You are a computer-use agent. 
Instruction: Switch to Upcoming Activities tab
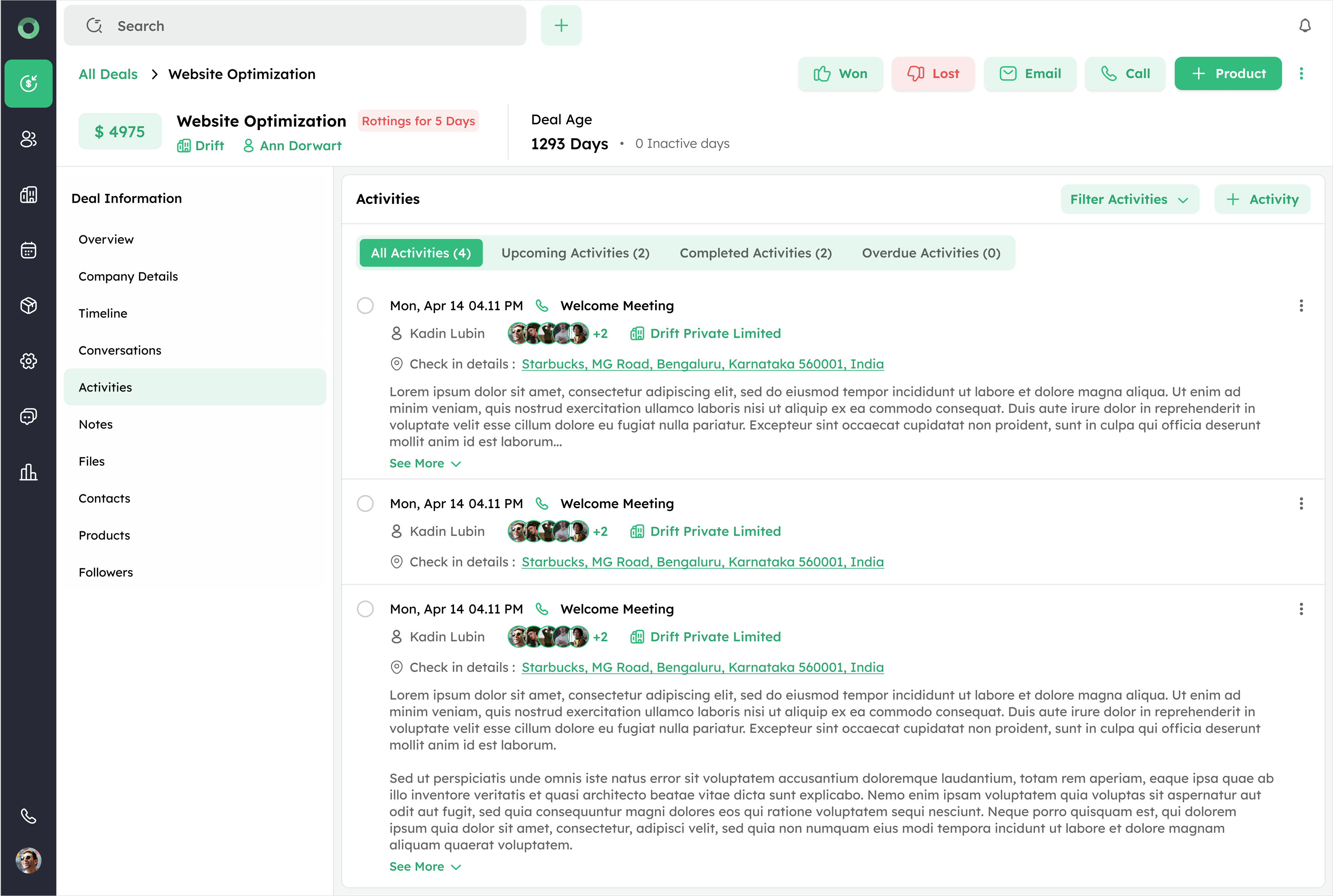[575, 253]
